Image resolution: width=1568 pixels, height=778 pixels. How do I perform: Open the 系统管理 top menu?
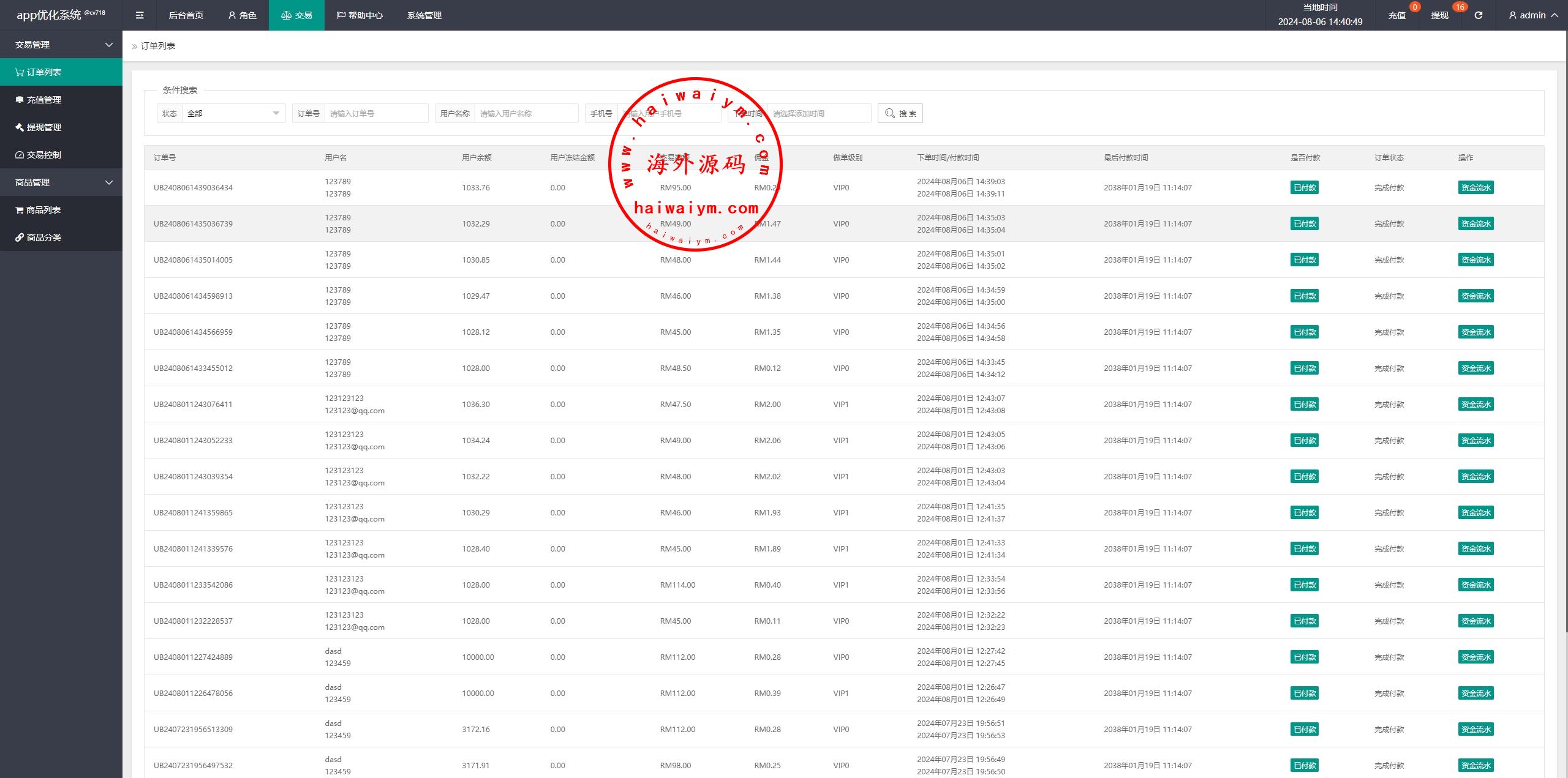(x=424, y=15)
